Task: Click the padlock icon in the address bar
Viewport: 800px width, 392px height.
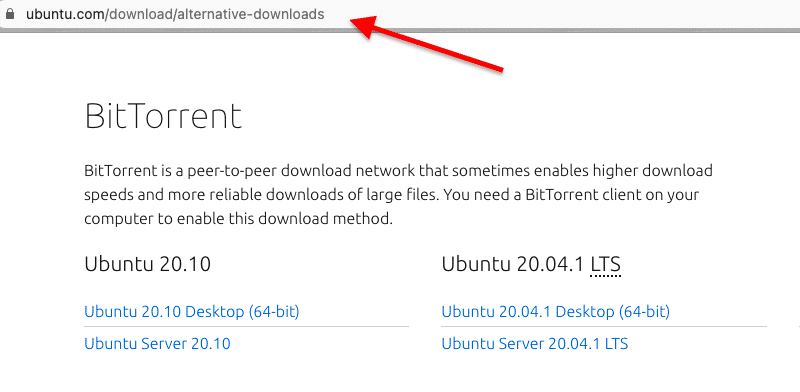Action: (x=9, y=14)
